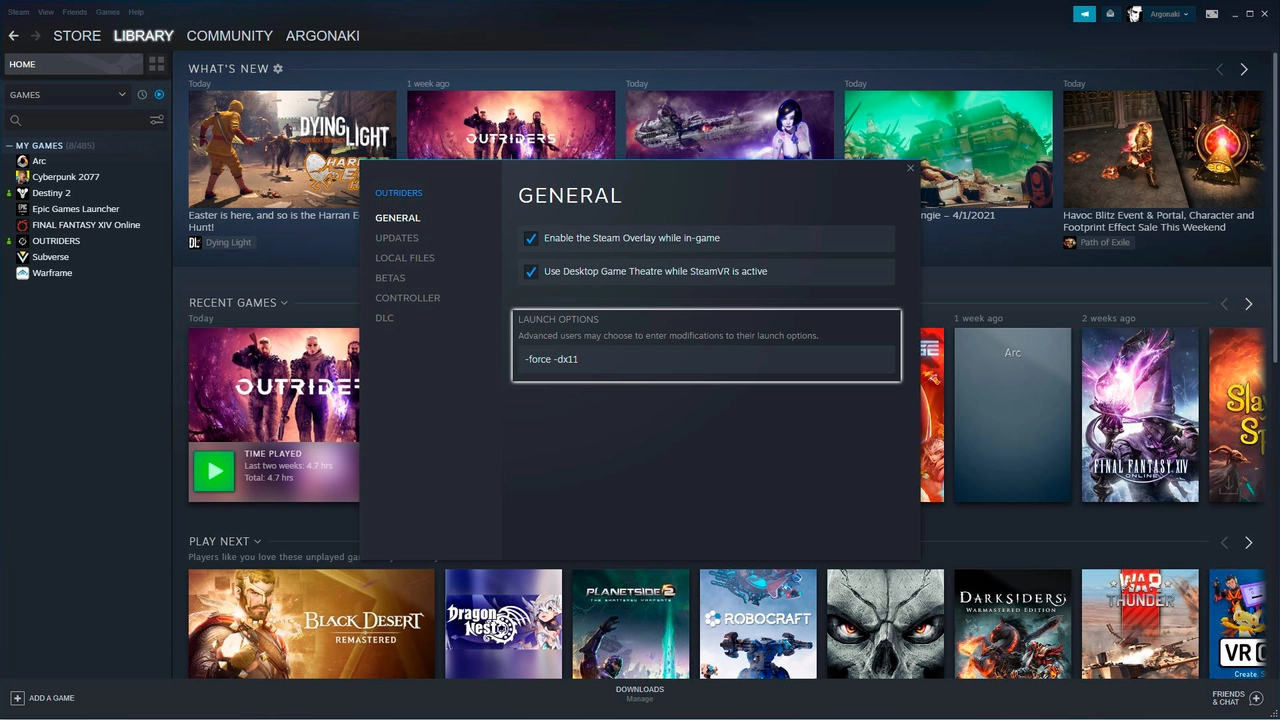
Task: Switch library to grid collections view icon
Action: 157,64
